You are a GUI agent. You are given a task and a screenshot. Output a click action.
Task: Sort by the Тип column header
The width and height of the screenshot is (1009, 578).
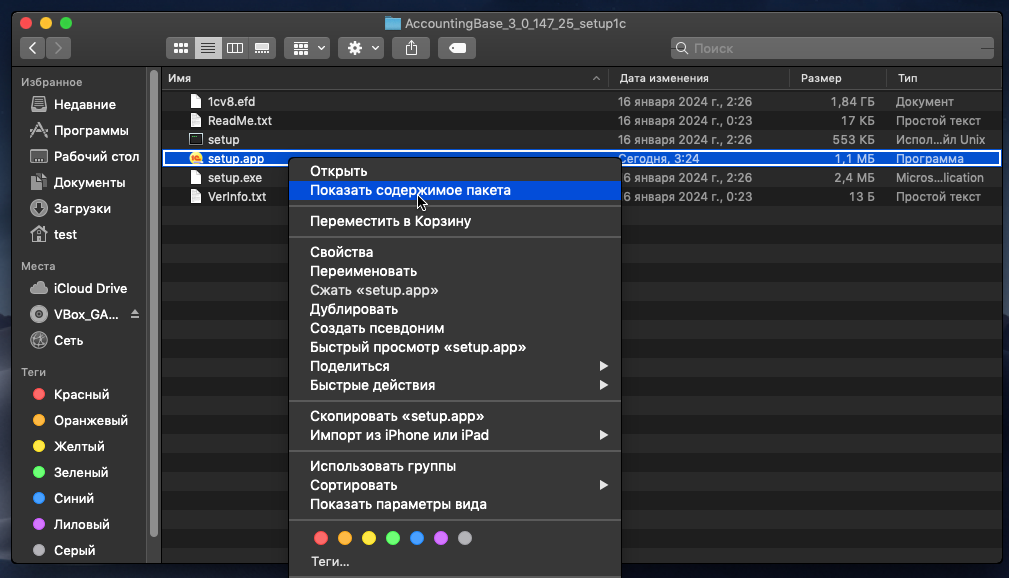(x=943, y=78)
